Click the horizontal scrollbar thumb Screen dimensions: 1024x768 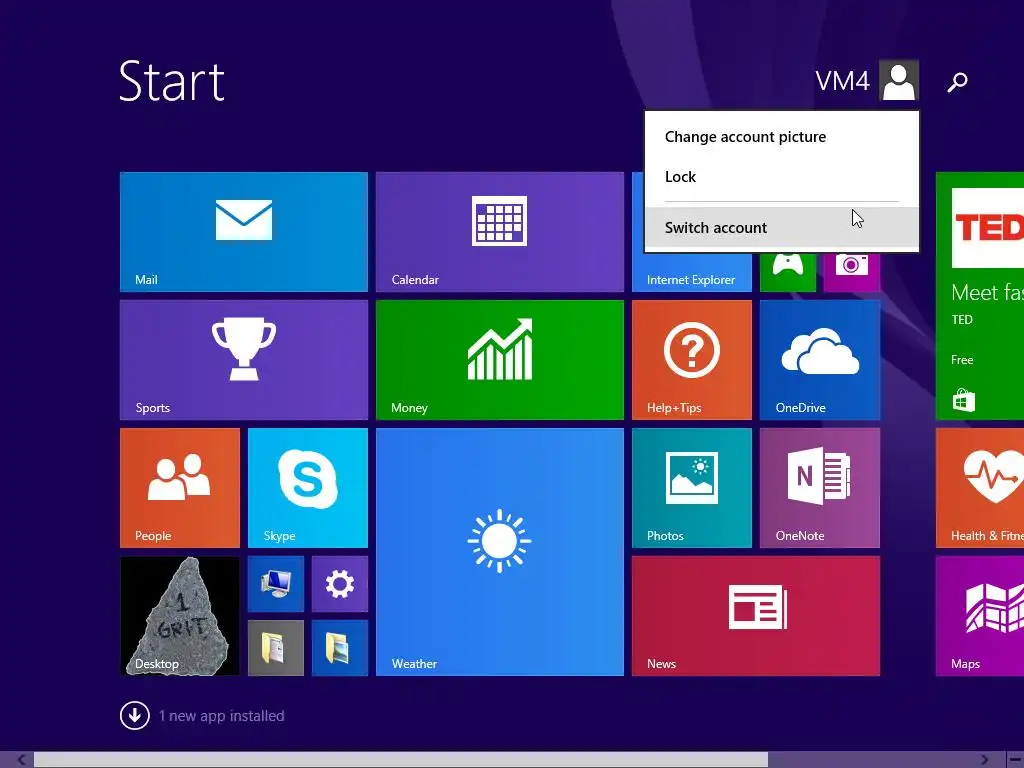(x=401, y=760)
